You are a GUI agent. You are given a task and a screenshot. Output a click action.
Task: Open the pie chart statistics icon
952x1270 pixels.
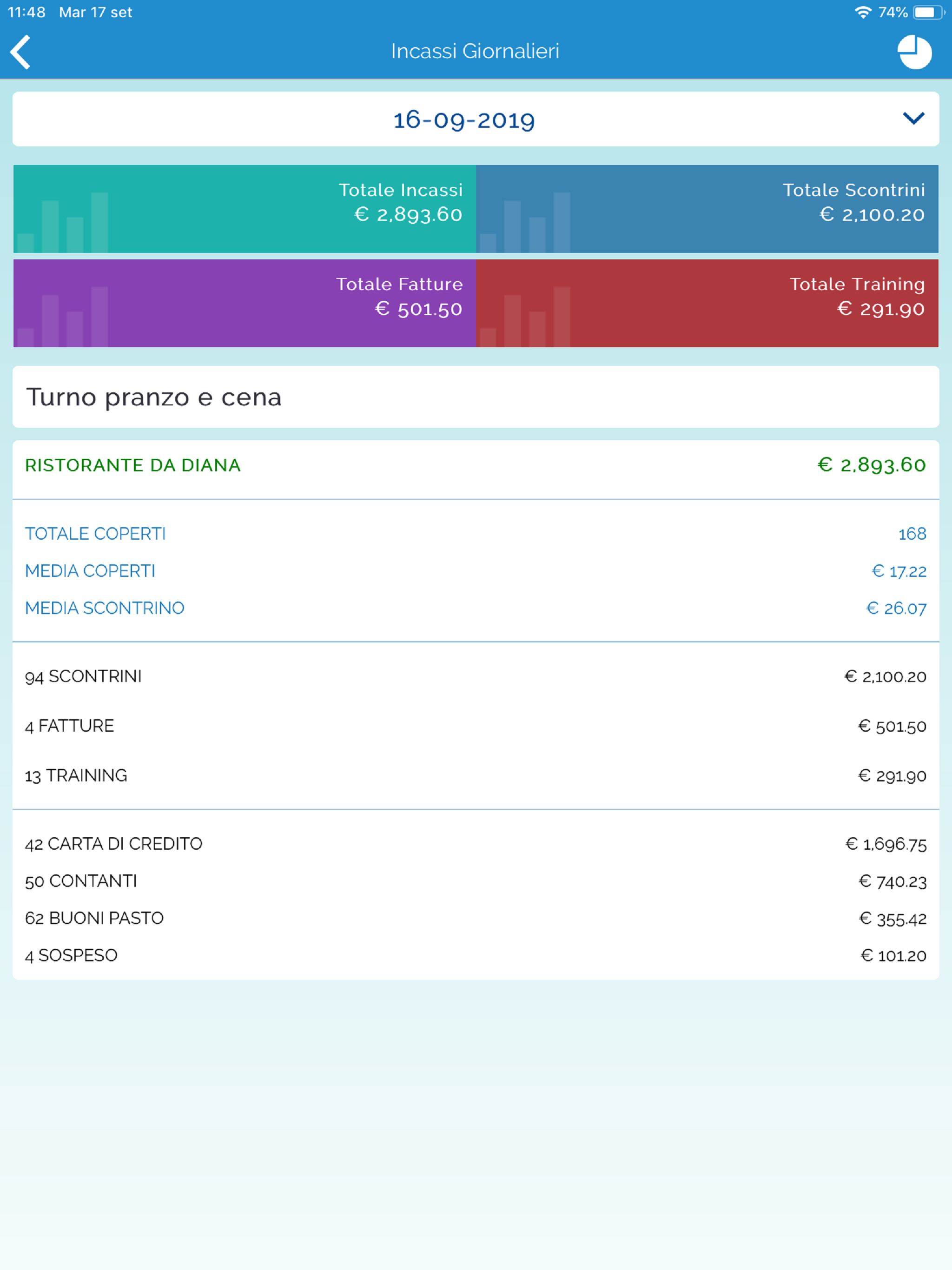point(914,52)
